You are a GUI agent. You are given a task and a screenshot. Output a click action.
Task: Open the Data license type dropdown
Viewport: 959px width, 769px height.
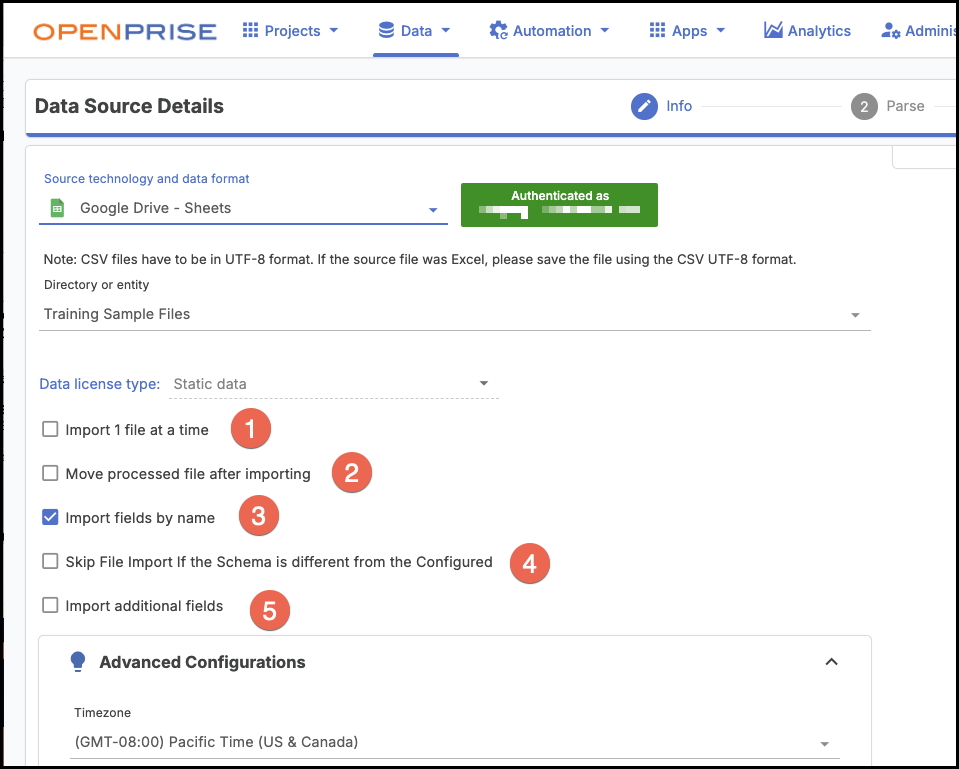tap(333, 384)
